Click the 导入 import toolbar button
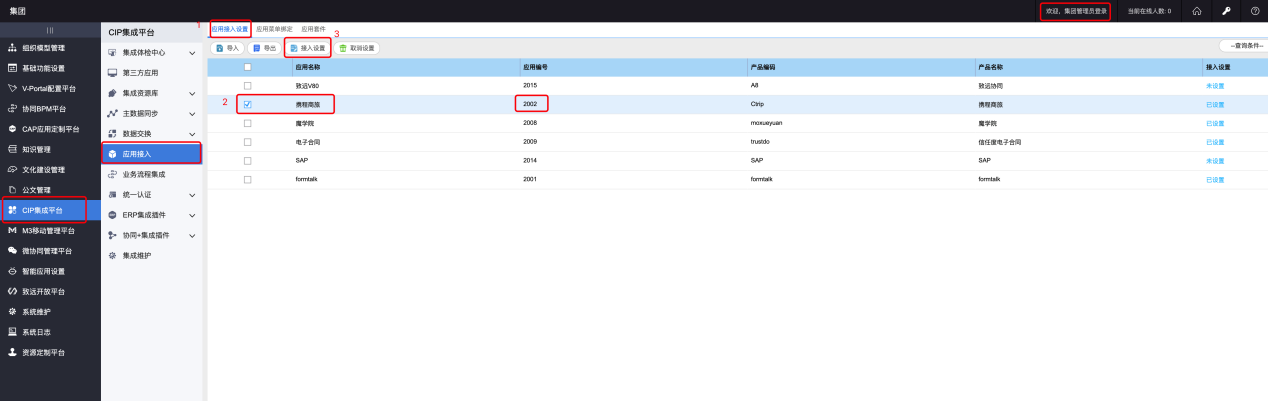This screenshot has height=401, width=1268. click(x=227, y=48)
